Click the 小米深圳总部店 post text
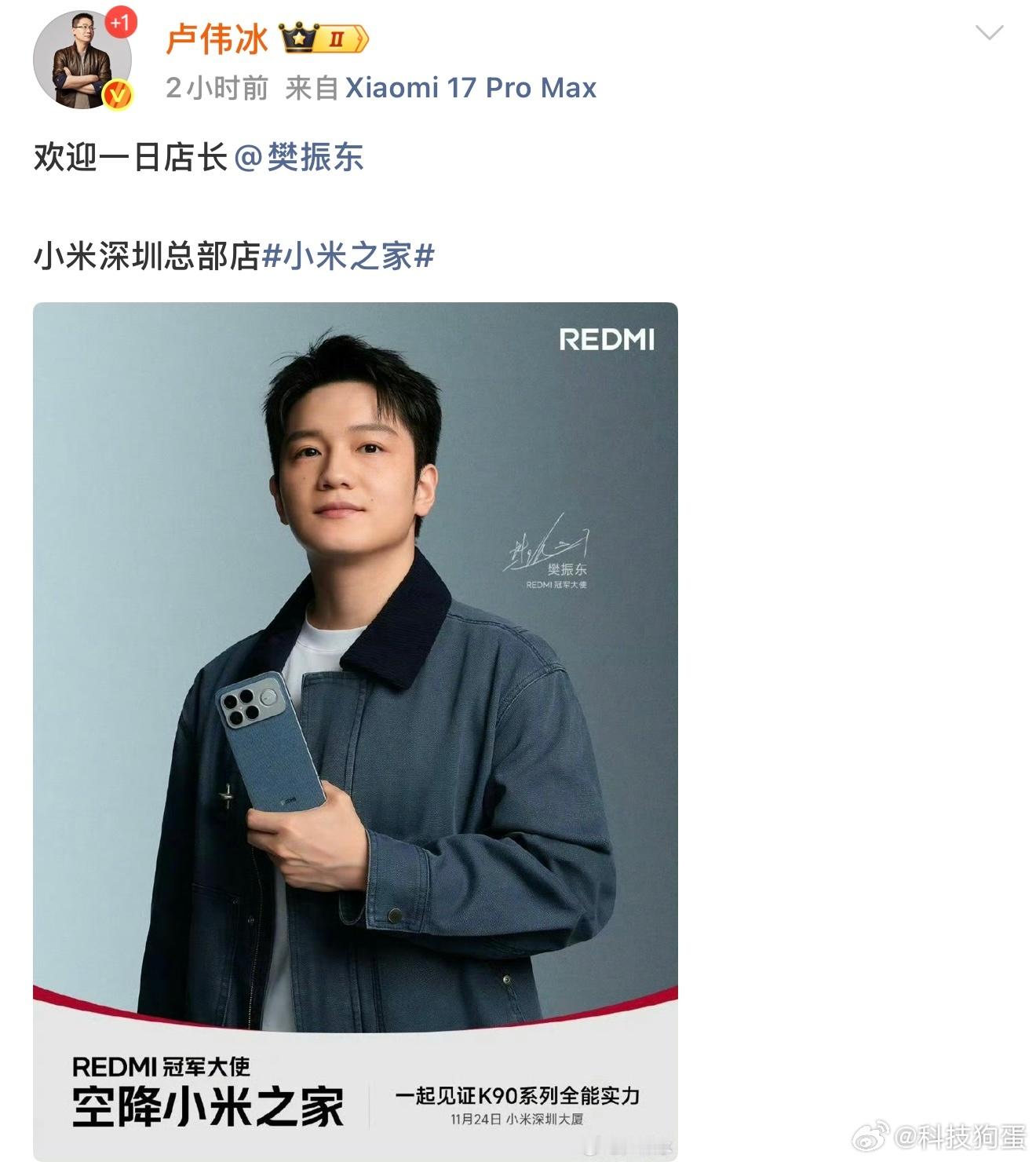The height and width of the screenshot is (1162, 1036). 146,256
